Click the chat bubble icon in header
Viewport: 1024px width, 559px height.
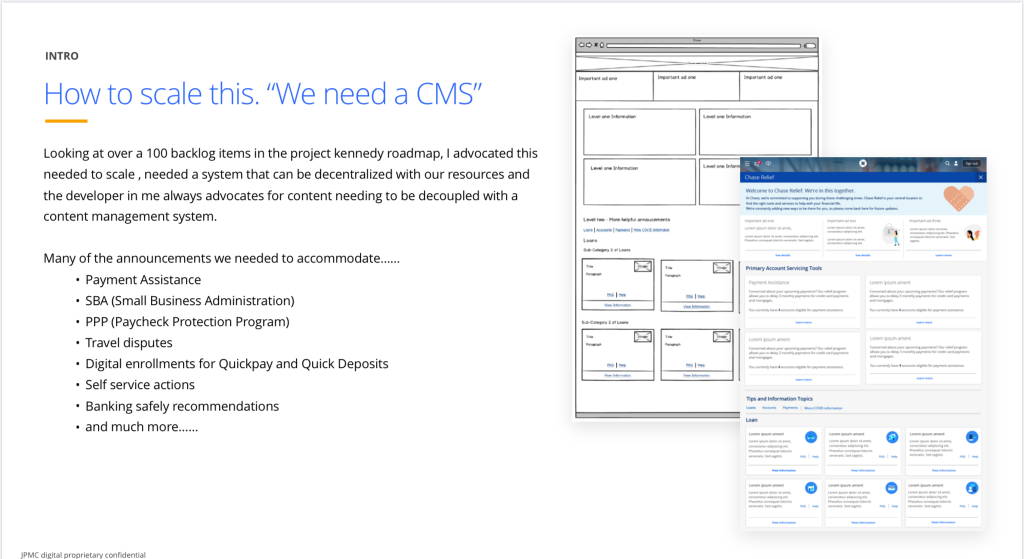[x=768, y=163]
